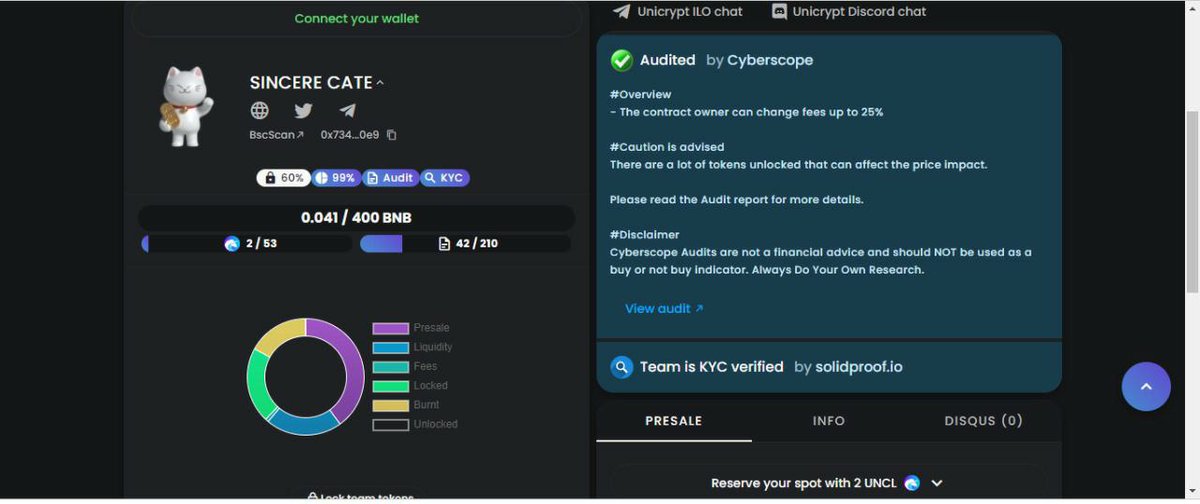
Task: Open Unicrypt ILO chat on Telegram
Action: click(x=679, y=12)
